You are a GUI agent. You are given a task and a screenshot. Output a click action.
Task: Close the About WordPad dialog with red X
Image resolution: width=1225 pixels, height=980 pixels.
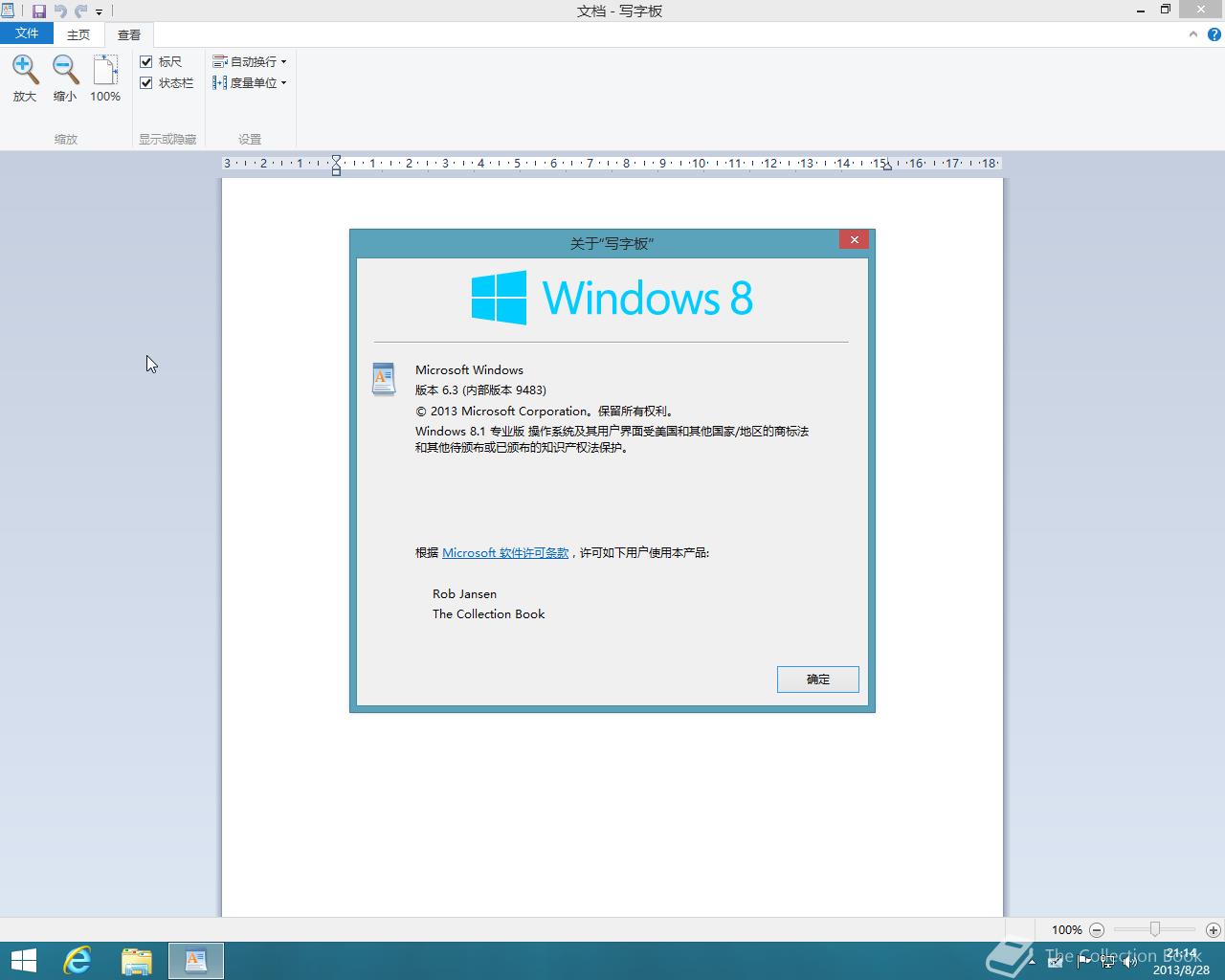point(855,239)
